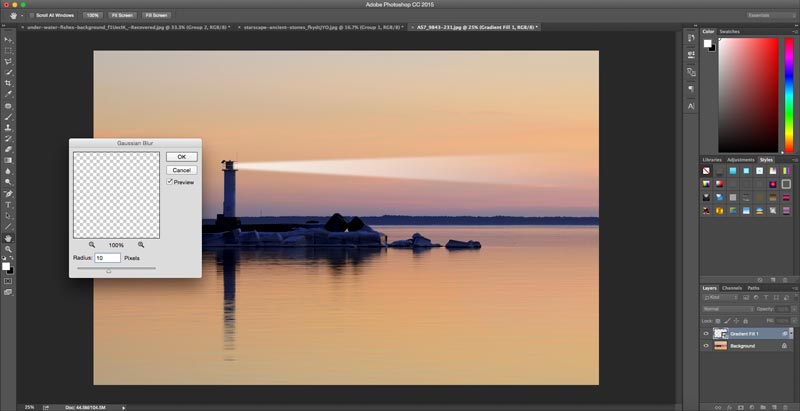Open the status bar info arrow
This screenshot has width=800, height=411.
[x=123, y=407]
